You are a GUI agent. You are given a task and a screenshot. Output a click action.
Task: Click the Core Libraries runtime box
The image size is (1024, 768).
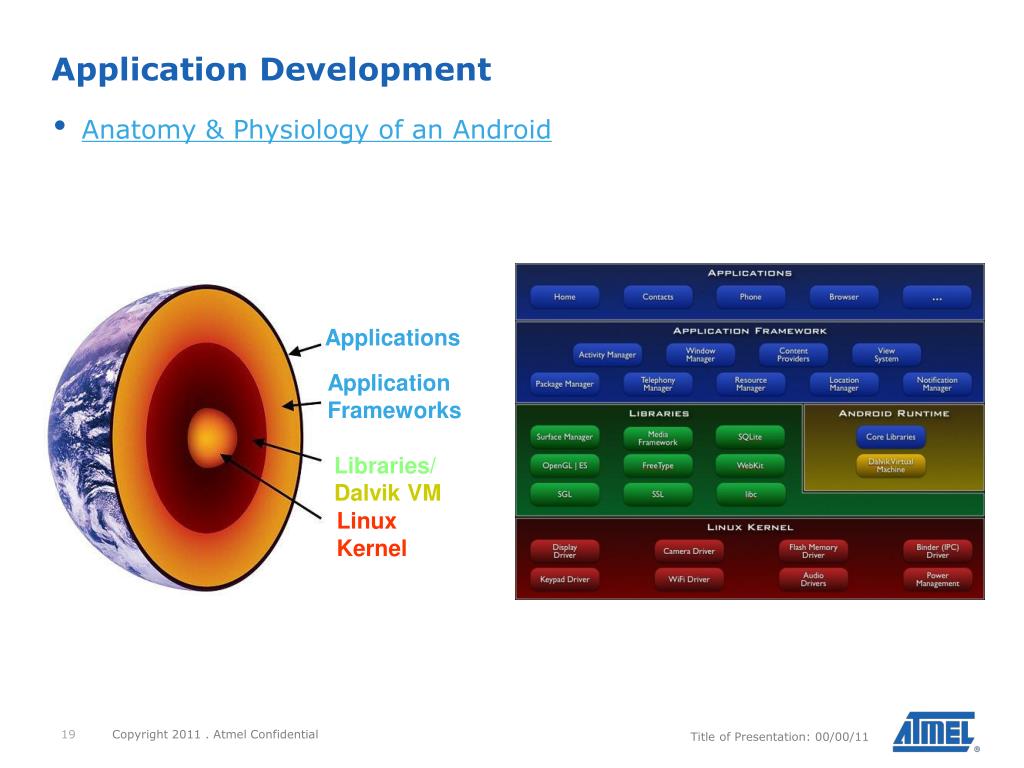(891, 438)
